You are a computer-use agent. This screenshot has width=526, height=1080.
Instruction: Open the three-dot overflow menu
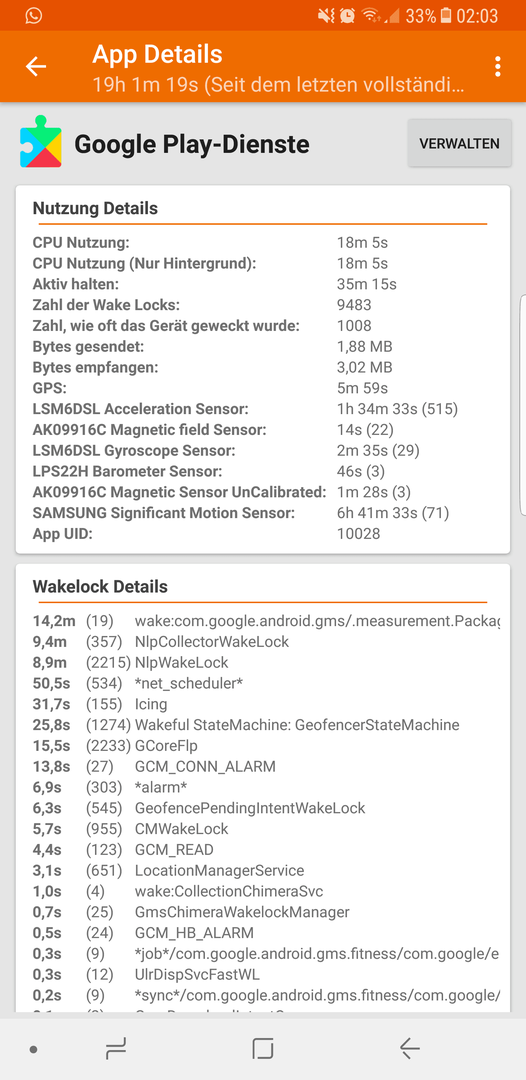pyautogui.click(x=497, y=66)
